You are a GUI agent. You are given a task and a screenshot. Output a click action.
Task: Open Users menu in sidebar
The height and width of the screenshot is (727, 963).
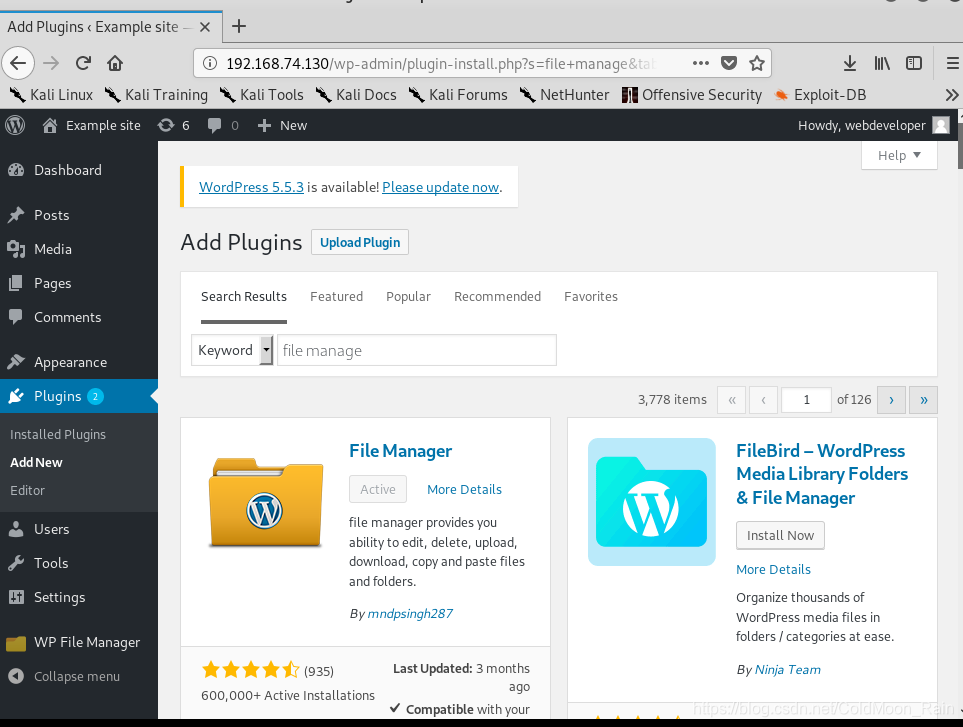coord(79,529)
